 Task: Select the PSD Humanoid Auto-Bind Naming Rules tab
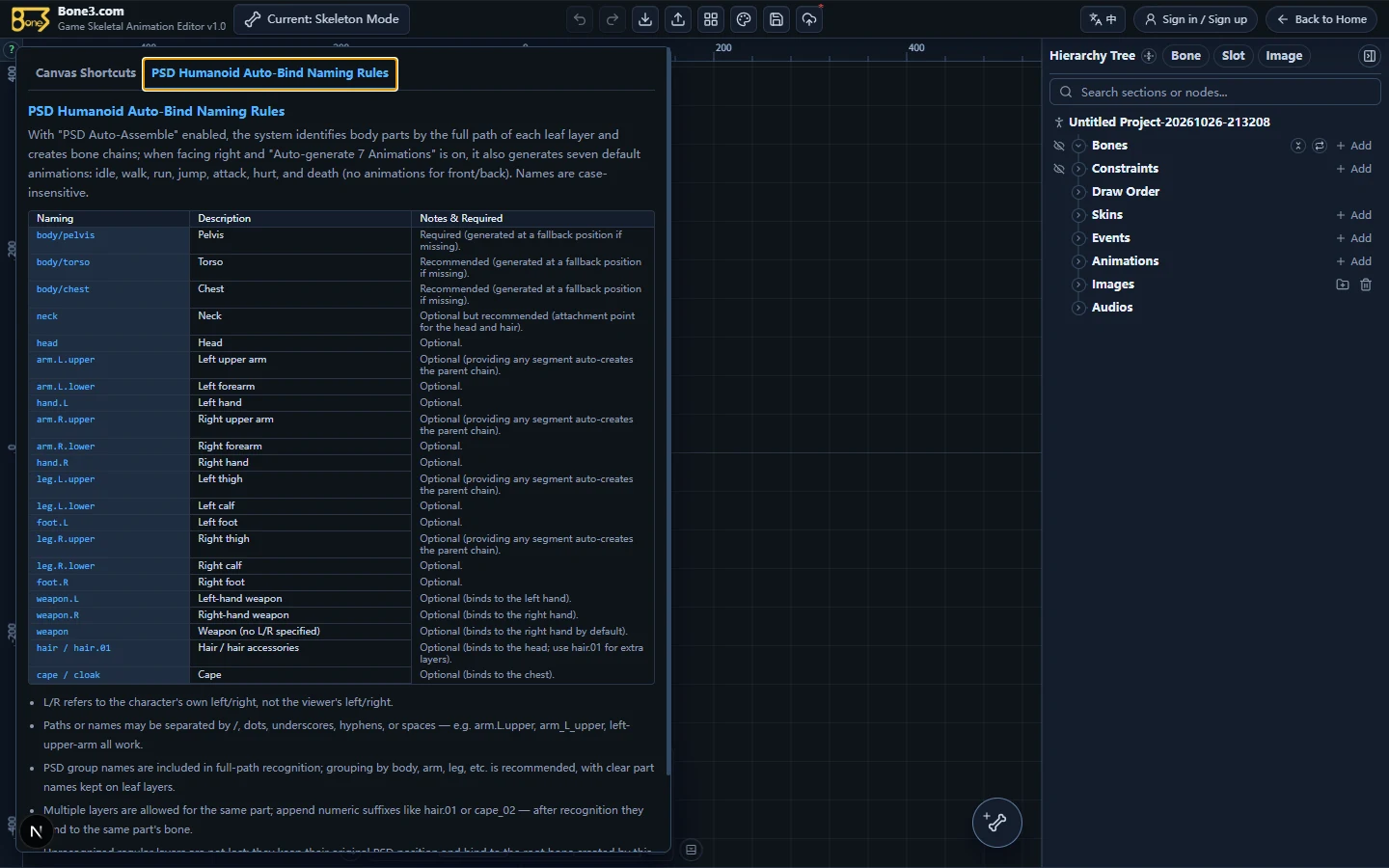click(x=270, y=73)
